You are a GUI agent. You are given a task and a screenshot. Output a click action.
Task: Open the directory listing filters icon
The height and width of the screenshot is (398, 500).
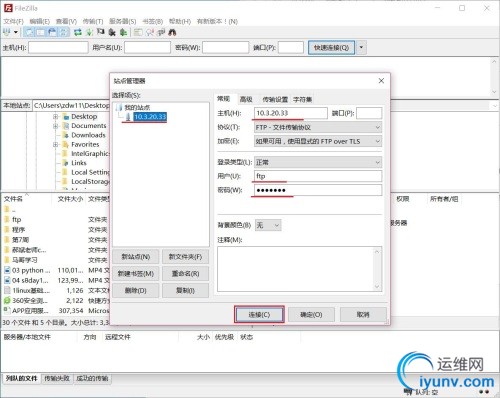(x=138, y=32)
